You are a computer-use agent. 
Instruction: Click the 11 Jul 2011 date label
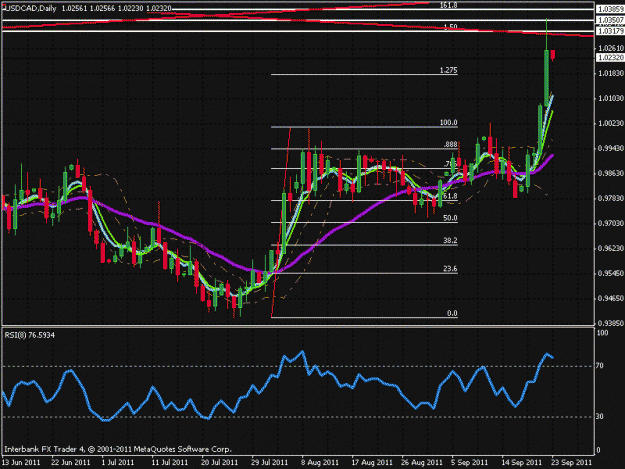pos(170,462)
